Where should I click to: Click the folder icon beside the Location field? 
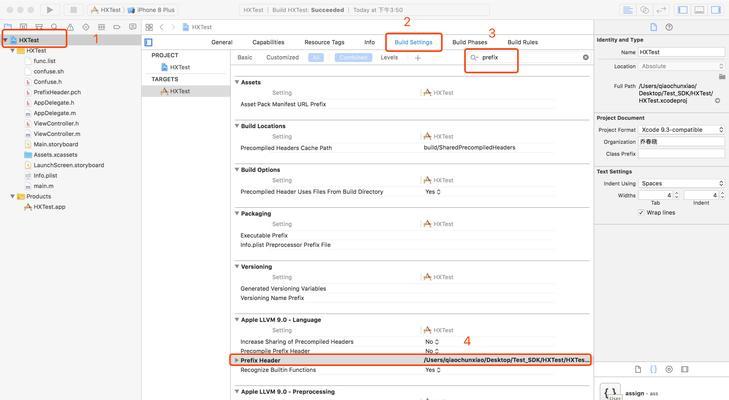click(x=722, y=76)
